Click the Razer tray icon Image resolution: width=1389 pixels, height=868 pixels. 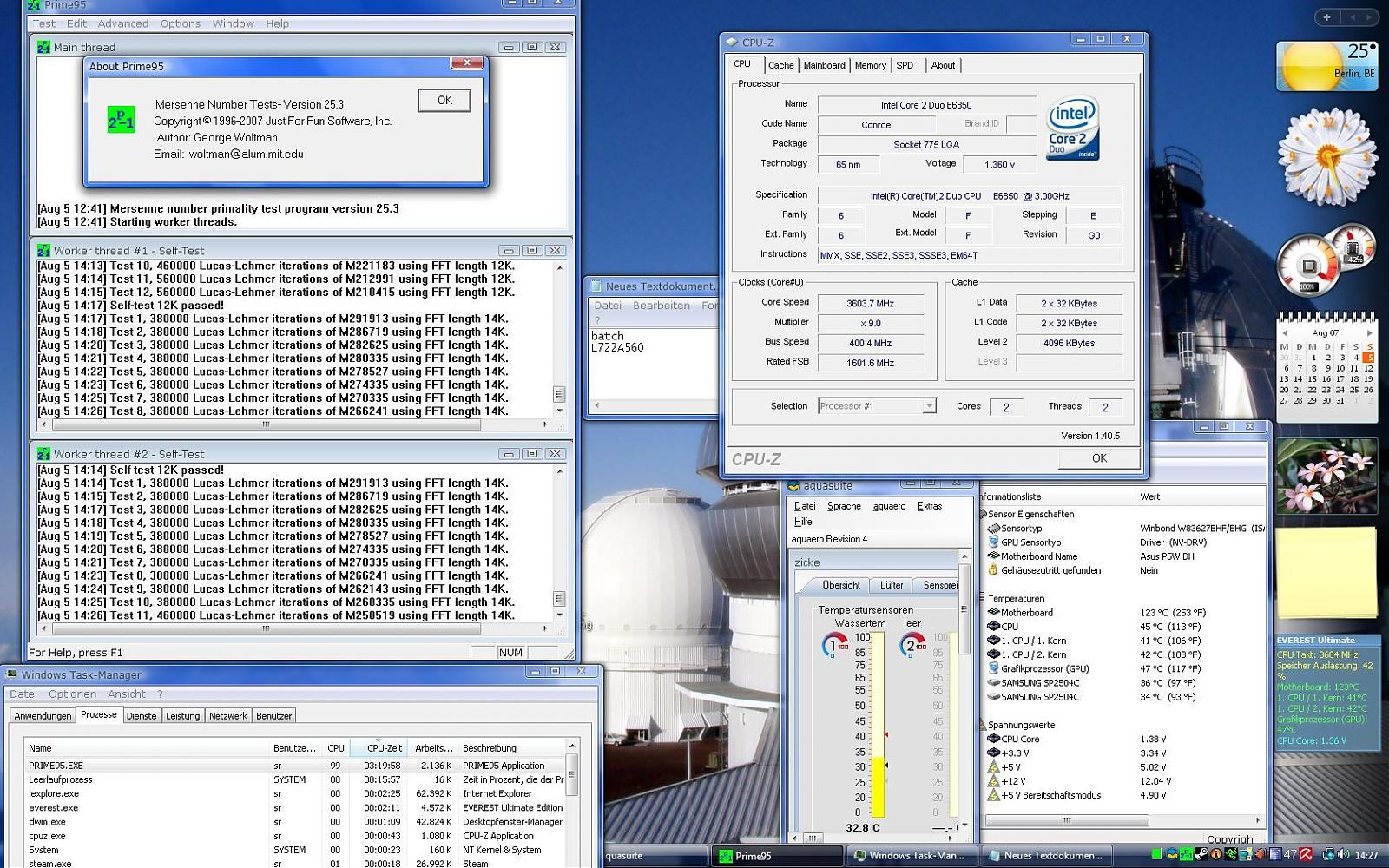pos(1231,854)
